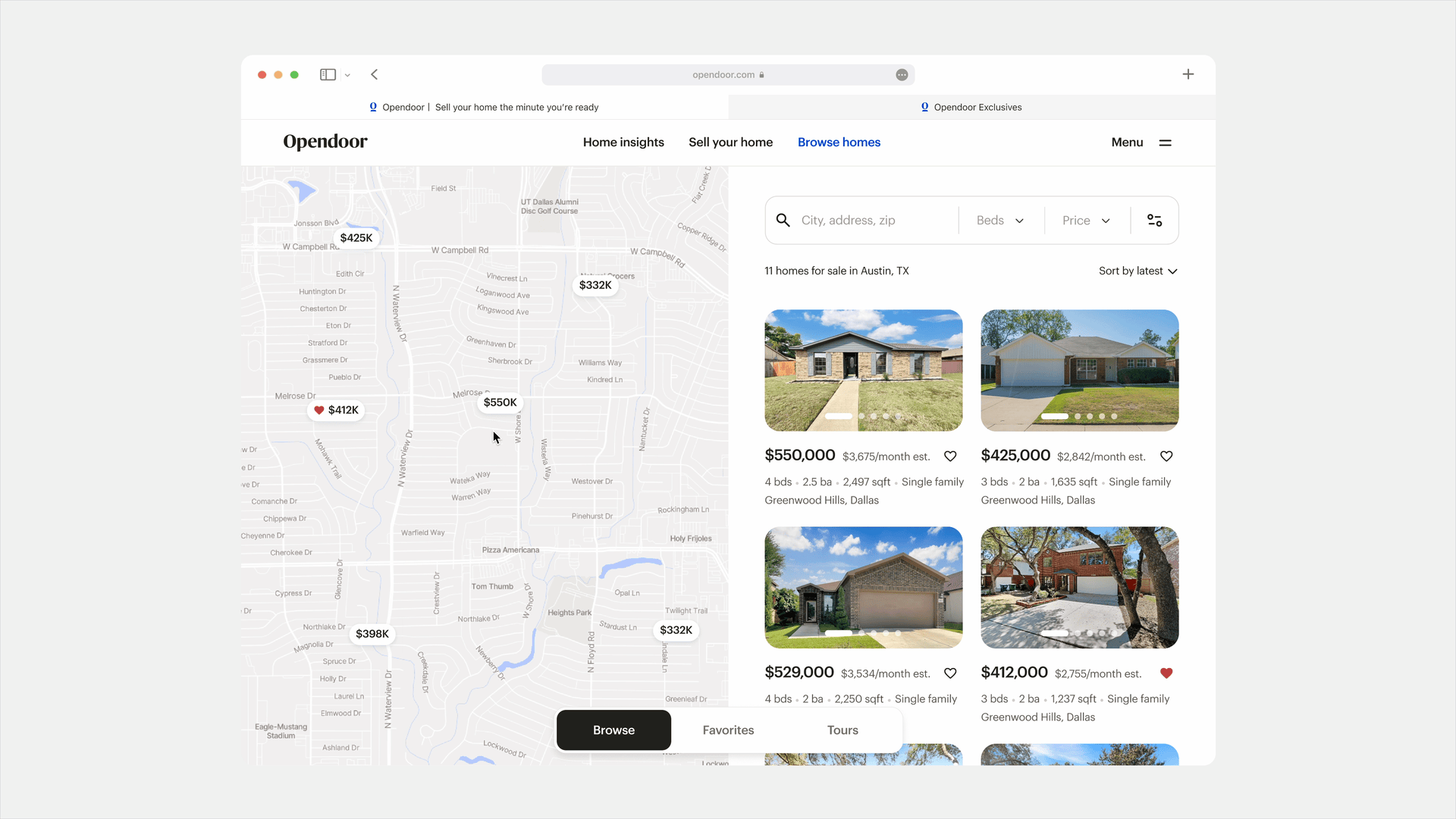
Task: Expand the Price dropdown
Action: pos(1086,221)
